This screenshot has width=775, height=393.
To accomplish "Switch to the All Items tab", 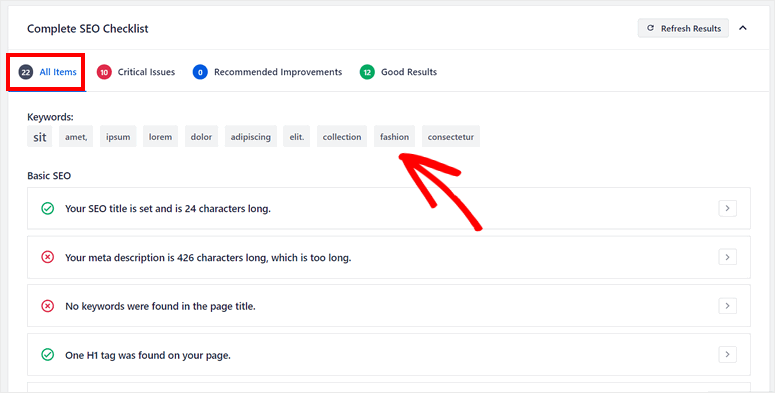I will (x=47, y=72).
